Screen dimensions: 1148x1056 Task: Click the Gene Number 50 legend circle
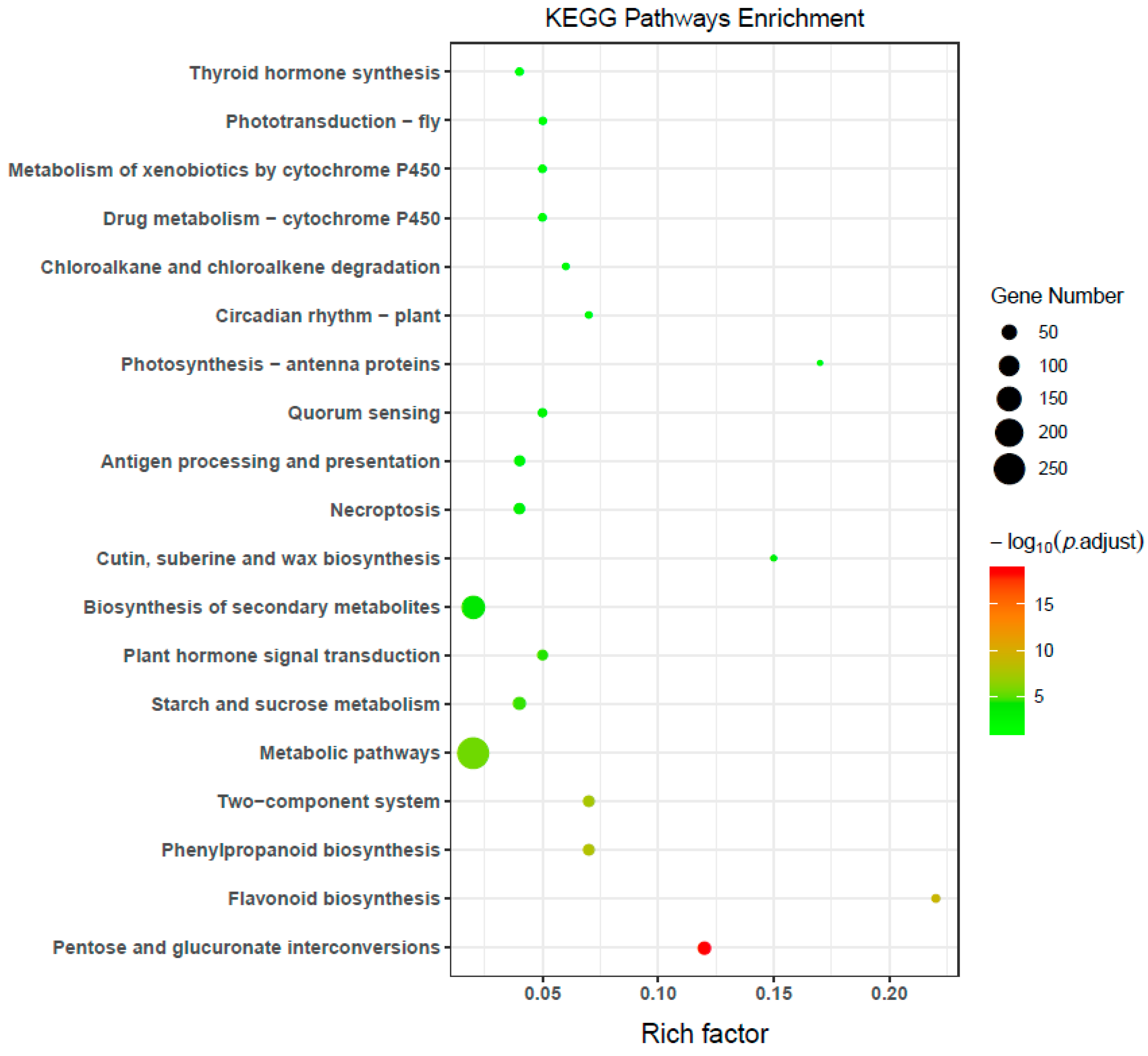[1009, 332]
